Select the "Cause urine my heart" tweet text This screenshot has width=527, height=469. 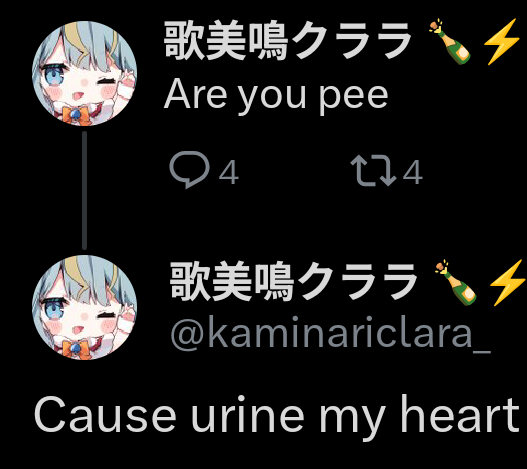tap(277, 417)
